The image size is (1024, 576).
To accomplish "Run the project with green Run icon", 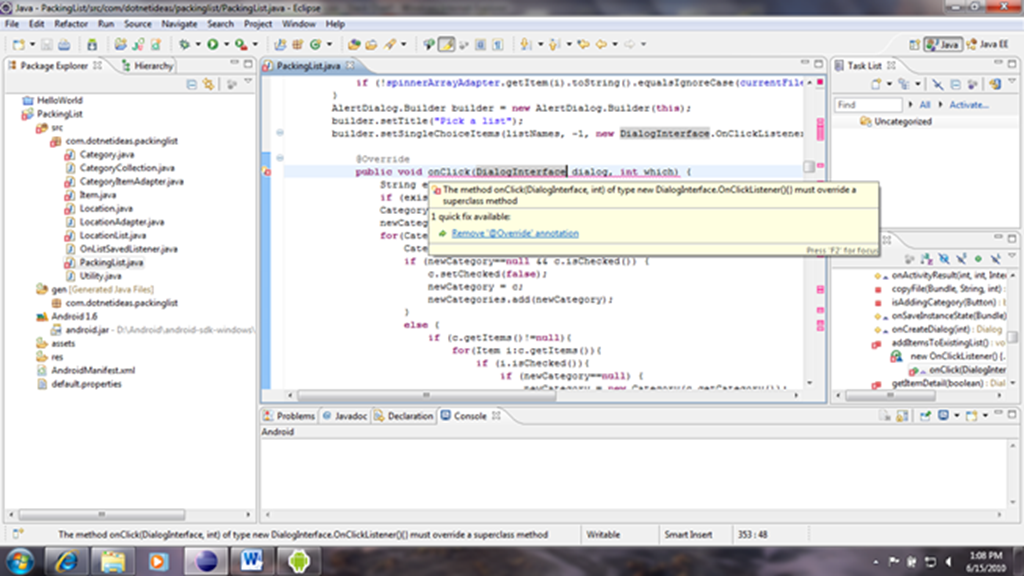I will pos(213,44).
